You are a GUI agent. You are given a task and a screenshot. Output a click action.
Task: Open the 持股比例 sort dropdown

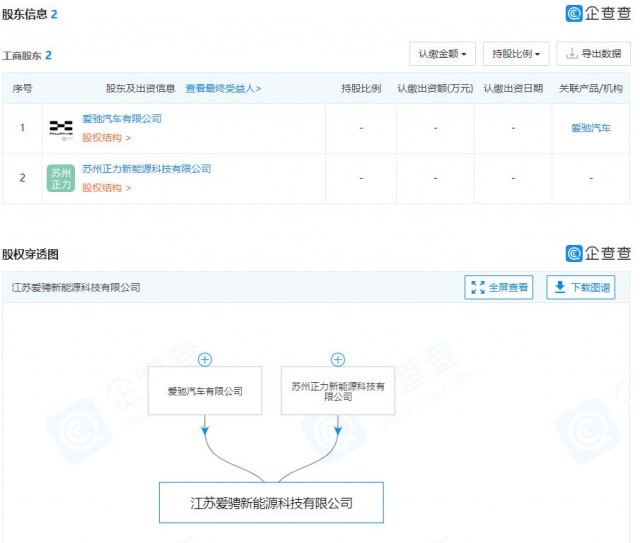516,54
